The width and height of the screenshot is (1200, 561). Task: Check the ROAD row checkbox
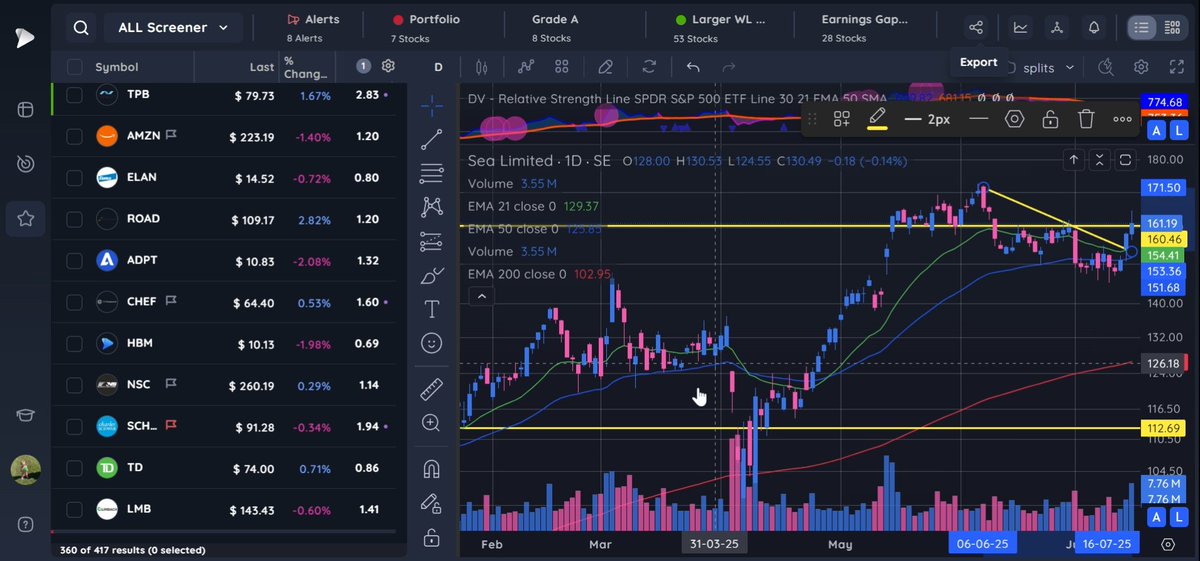(x=75, y=219)
